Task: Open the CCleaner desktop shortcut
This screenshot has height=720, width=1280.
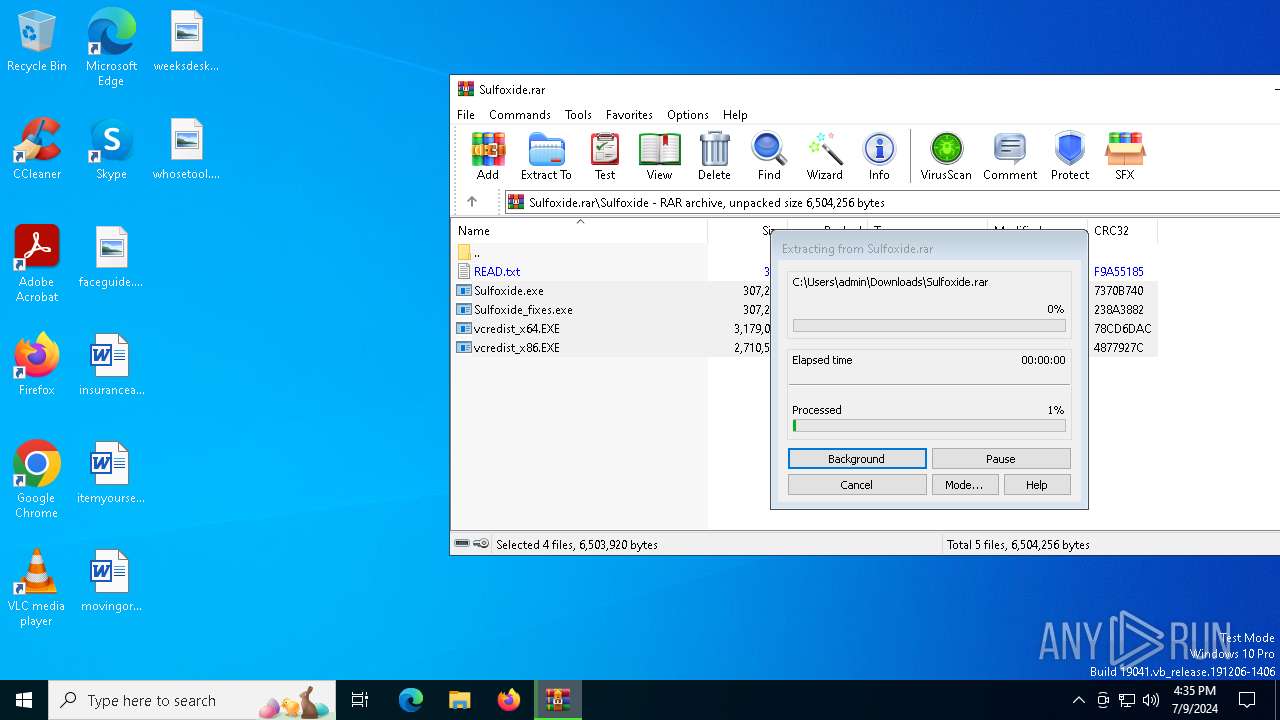Action: tap(37, 150)
